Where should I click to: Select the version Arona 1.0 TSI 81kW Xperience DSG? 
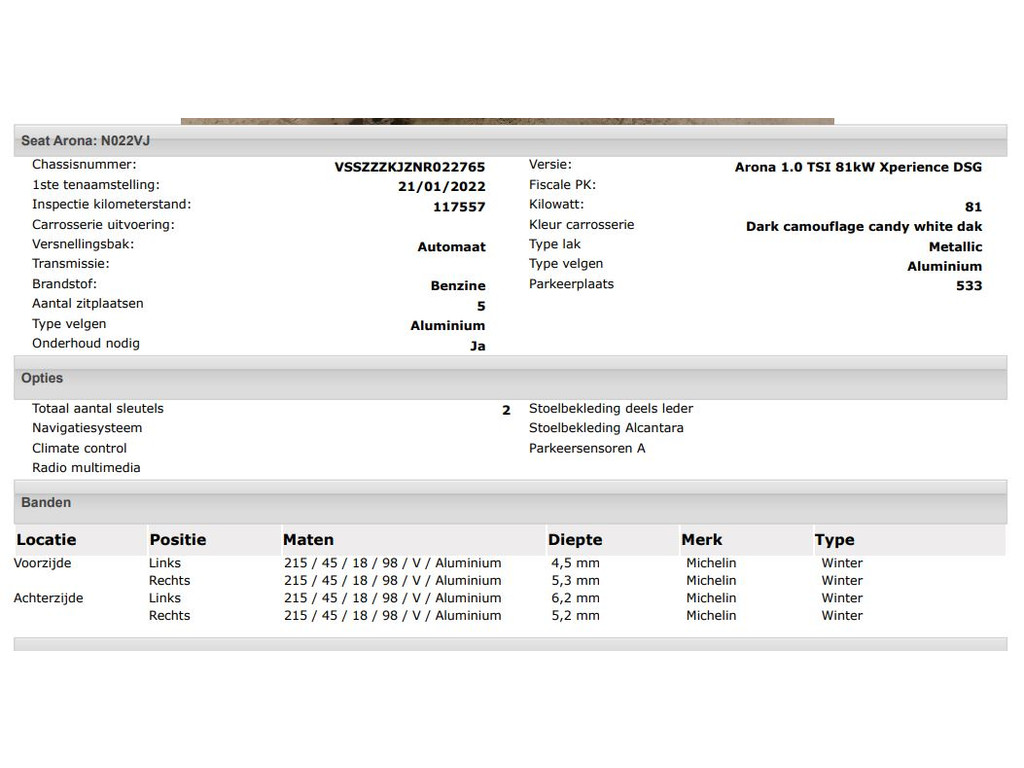click(858, 167)
